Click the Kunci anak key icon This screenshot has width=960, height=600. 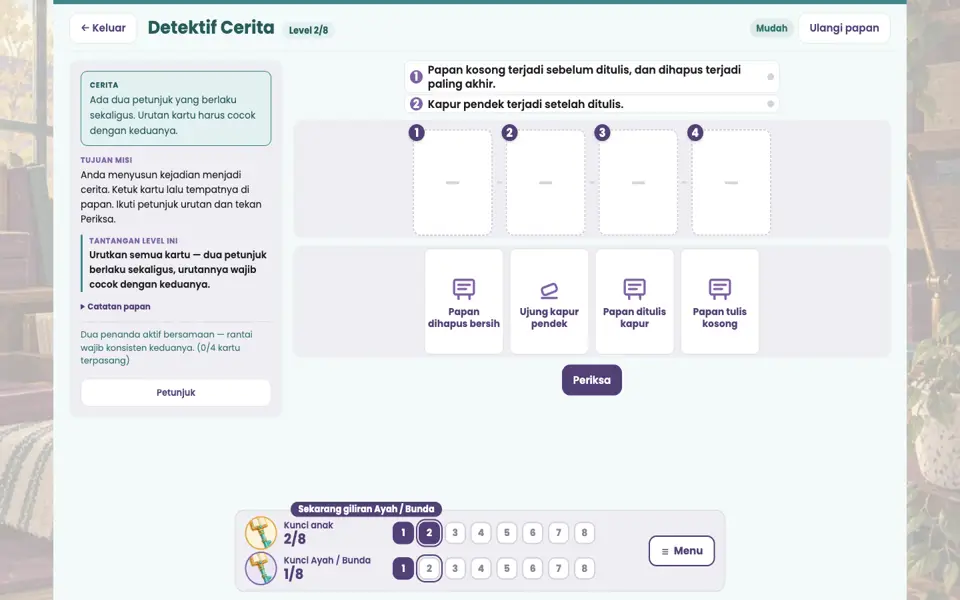261,532
